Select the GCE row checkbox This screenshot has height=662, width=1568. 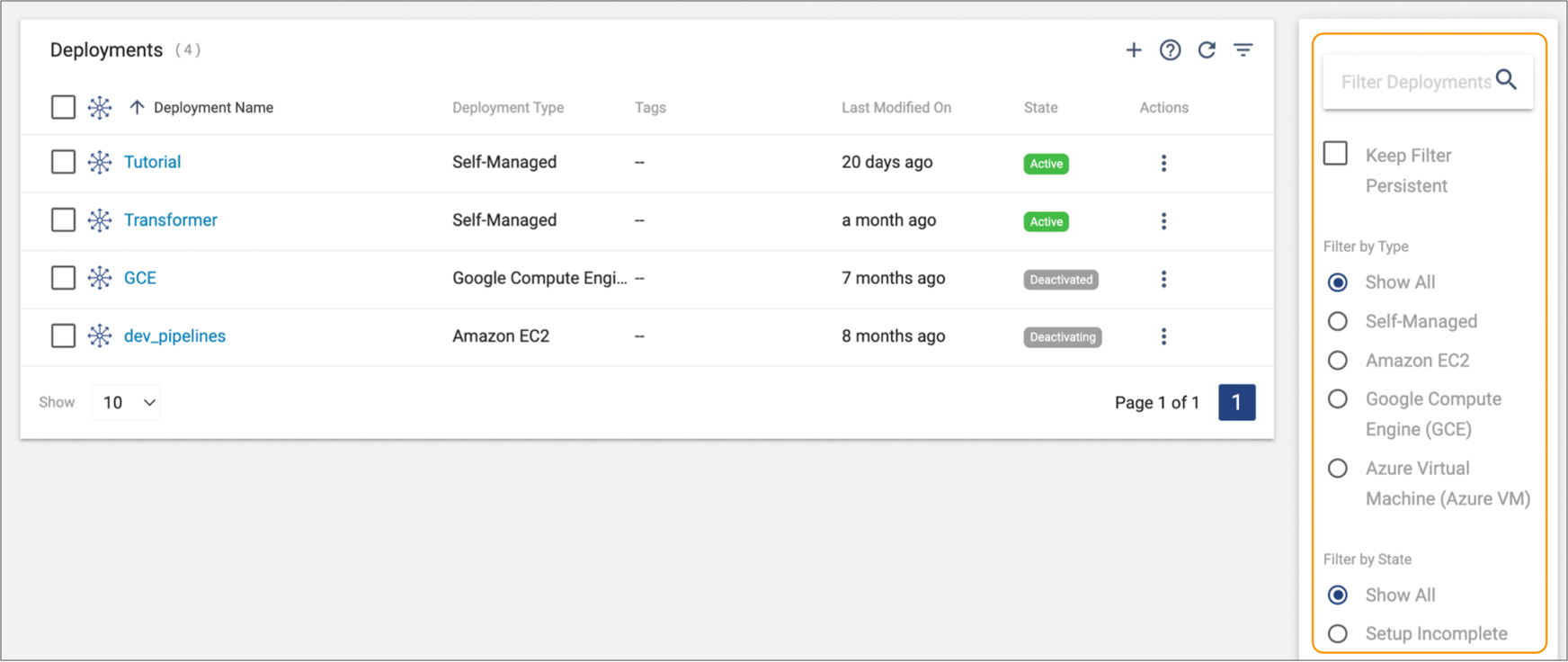click(x=63, y=278)
